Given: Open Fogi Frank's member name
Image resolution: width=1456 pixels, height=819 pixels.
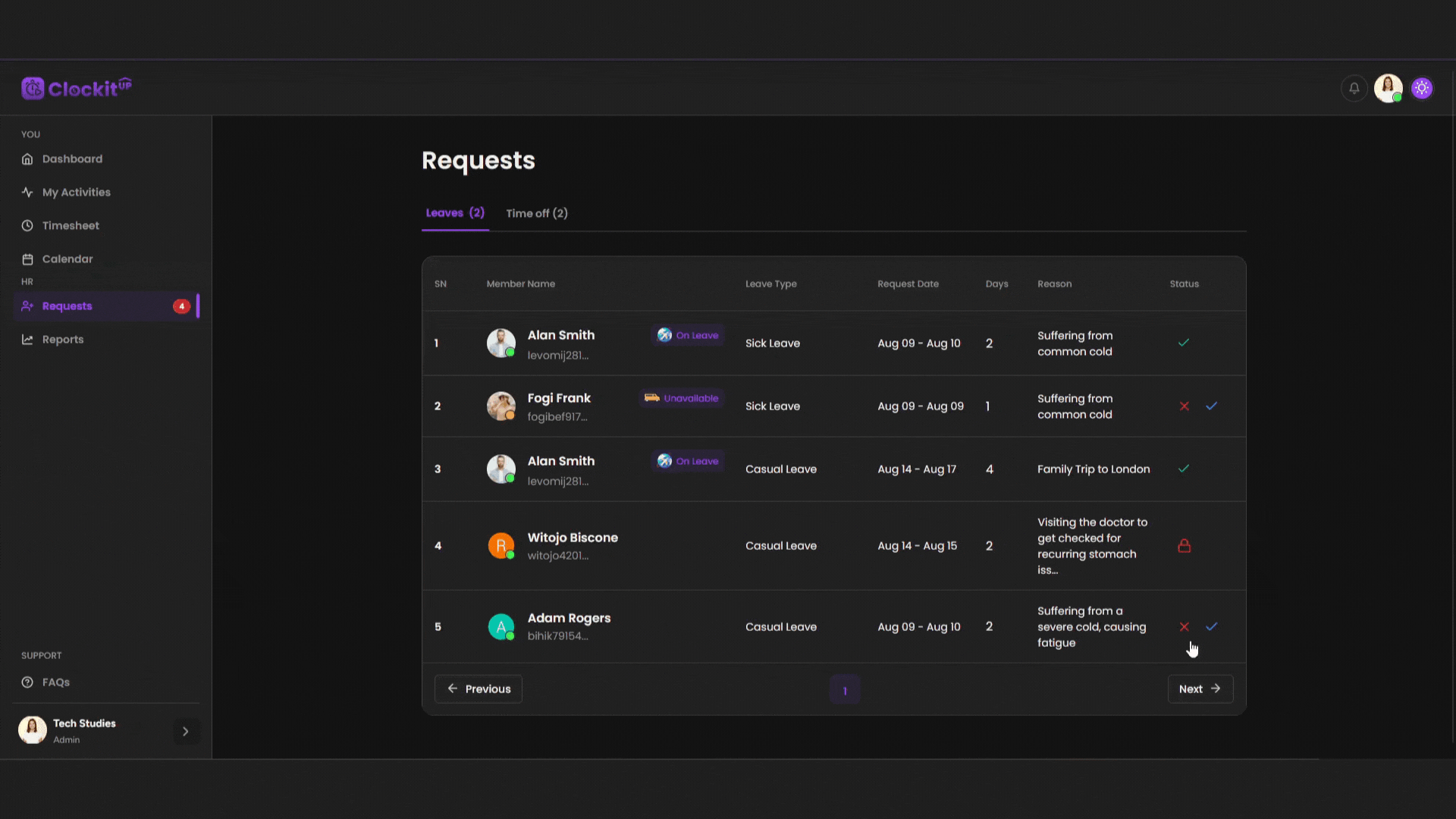Looking at the screenshot, I should click(559, 398).
